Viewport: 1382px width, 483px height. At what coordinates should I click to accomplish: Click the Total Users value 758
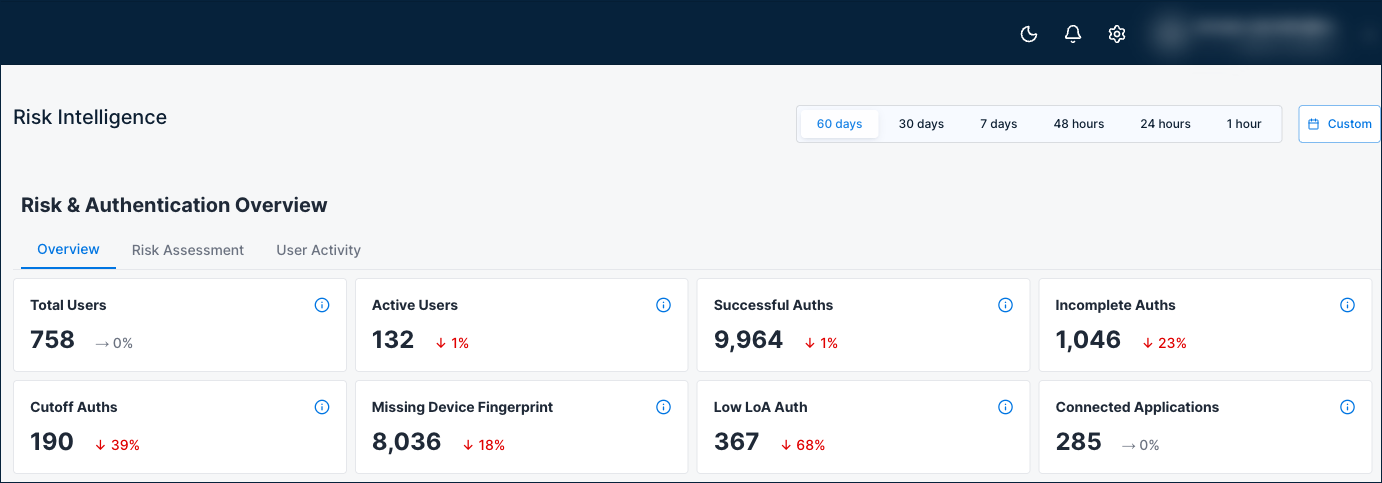coord(52,340)
